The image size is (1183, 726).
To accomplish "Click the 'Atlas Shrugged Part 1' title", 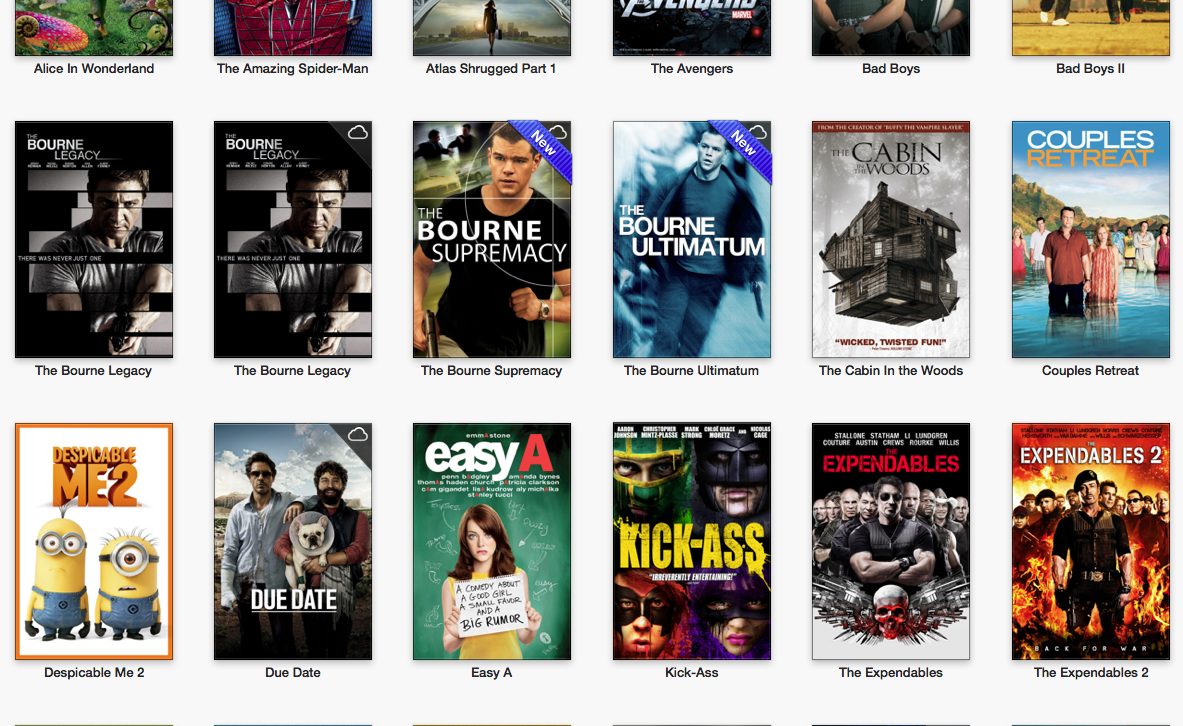I will (491, 69).
